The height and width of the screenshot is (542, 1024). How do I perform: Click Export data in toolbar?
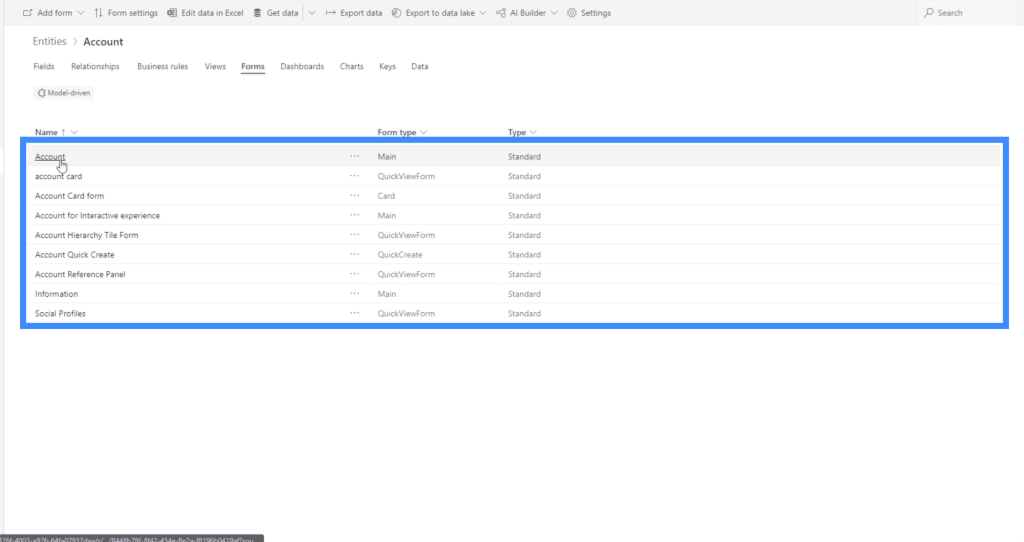point(354,13)
